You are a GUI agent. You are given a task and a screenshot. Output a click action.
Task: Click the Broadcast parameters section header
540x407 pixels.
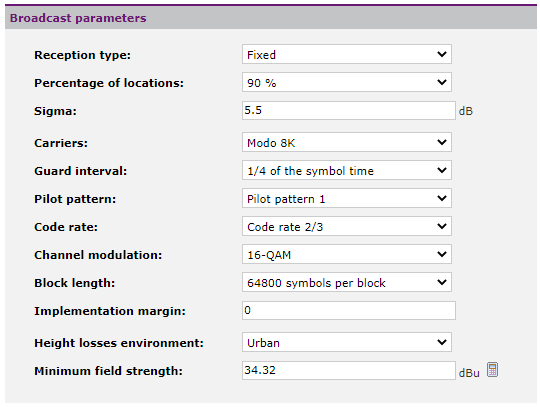[x=271, y=18]
